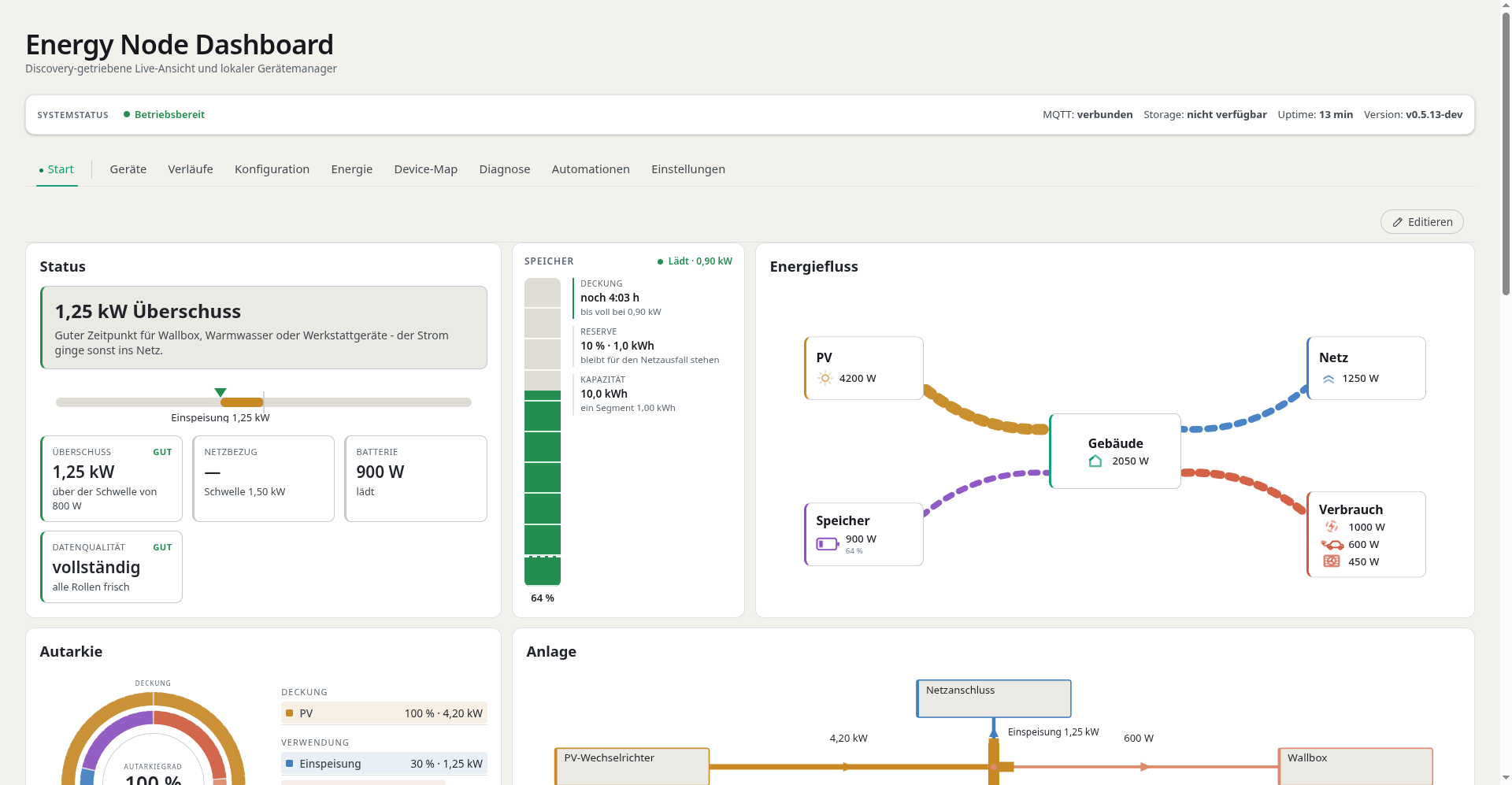1512x785 pixels.
Task: Click the PV node in Energiefluss
Action: [864, 368]
